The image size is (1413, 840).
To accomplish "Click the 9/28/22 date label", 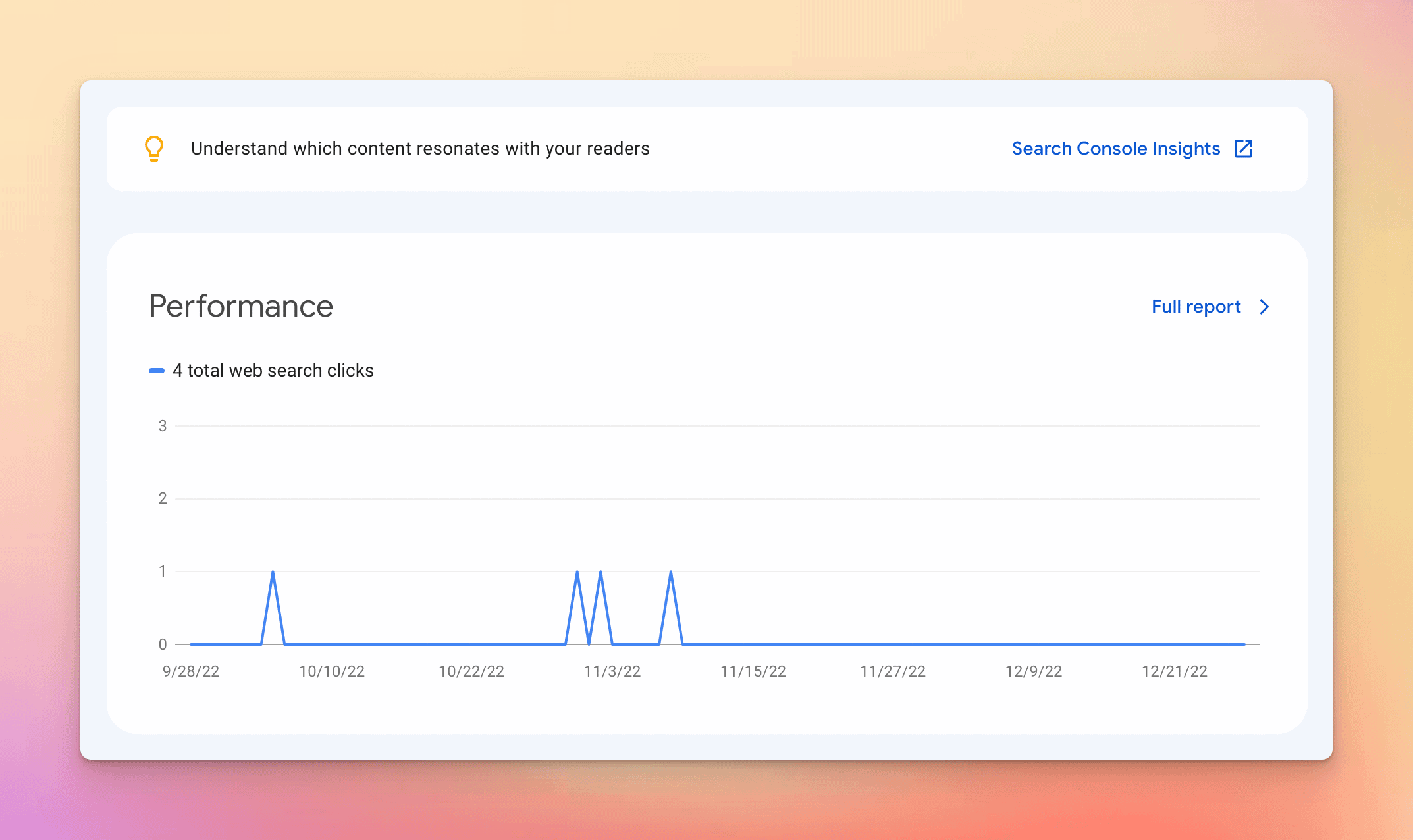I will (191, 671).
